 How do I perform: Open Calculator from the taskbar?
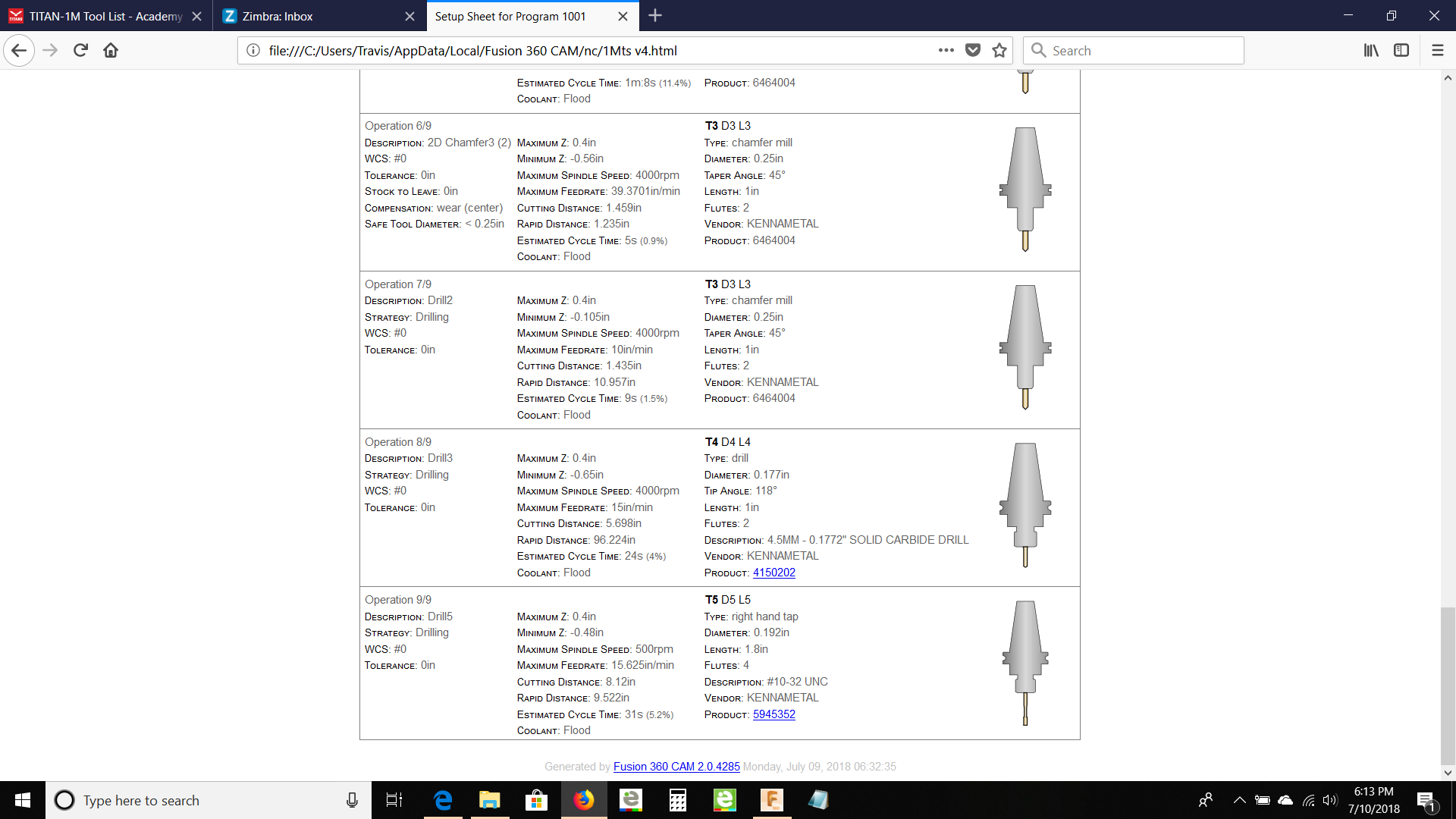pyautogui.click(x=677, y=800)
